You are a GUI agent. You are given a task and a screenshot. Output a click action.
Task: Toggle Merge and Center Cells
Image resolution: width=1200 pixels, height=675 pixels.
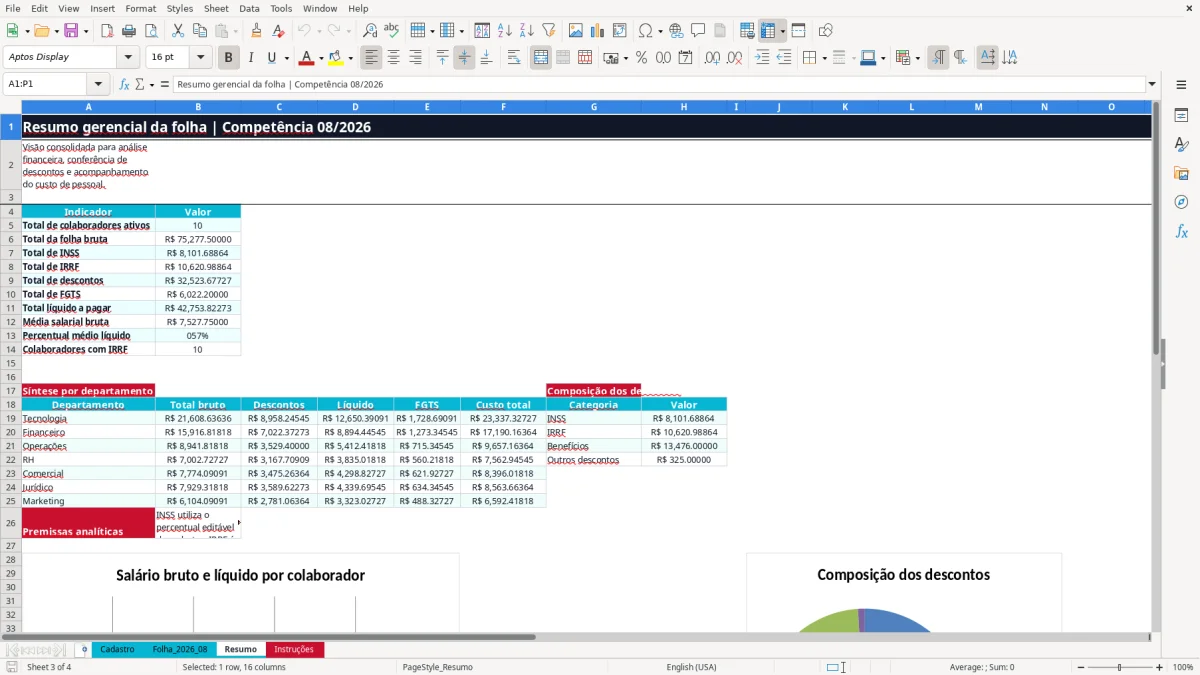(x=541, y=58)
